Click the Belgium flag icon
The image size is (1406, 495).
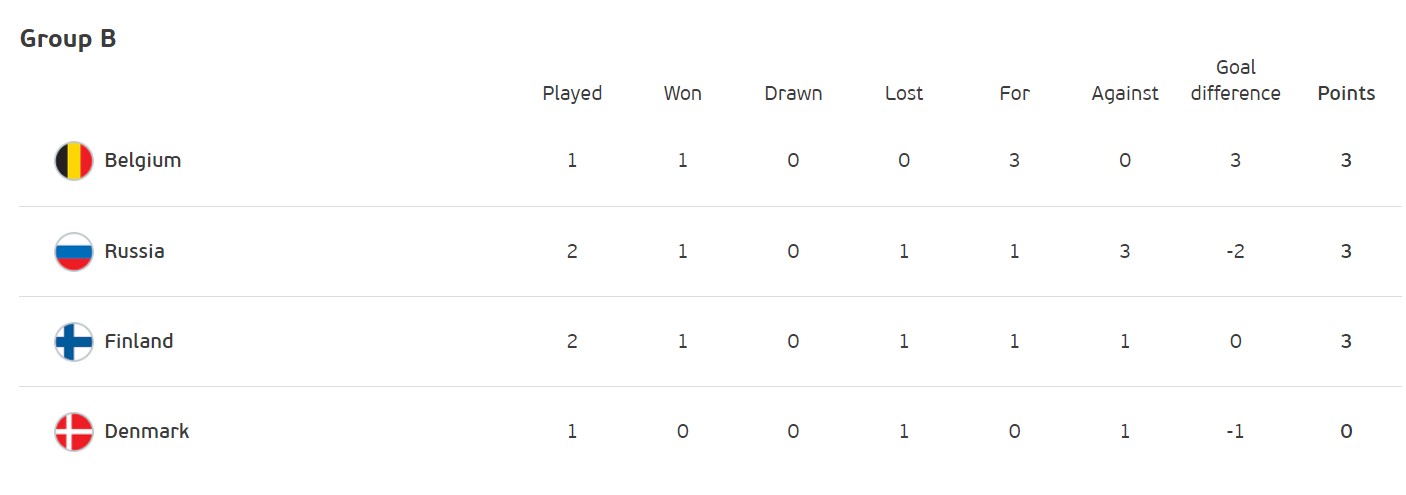coord(73,161)
